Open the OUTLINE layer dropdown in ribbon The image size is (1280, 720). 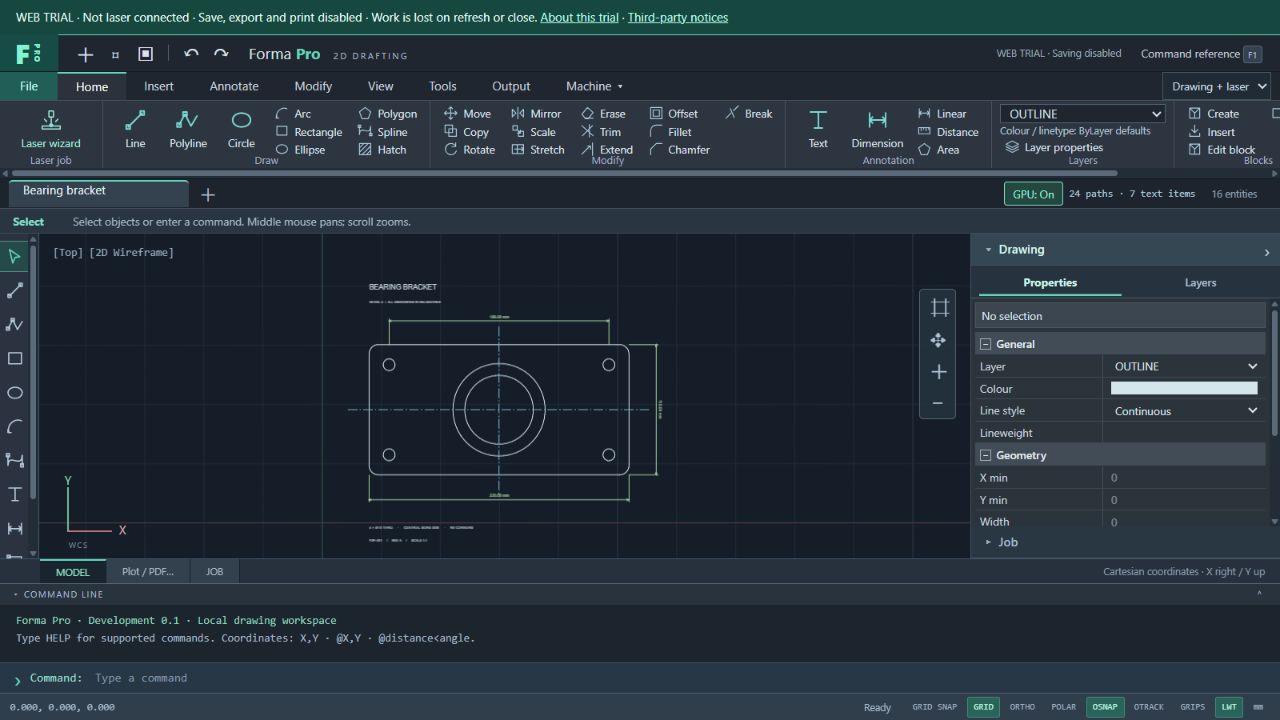pyautogui.click(x=1083, y=114)
